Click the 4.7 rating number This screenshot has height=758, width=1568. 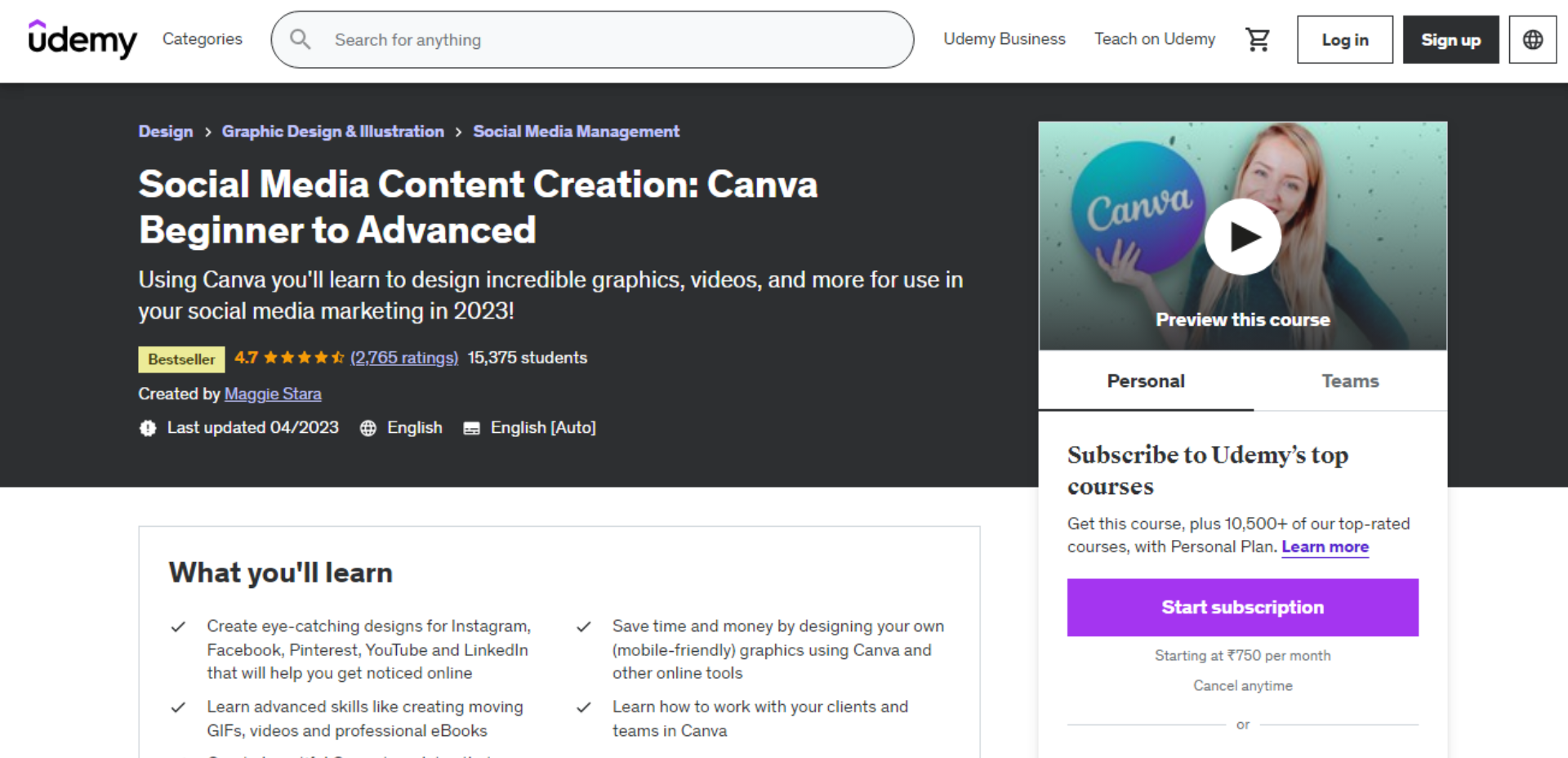(x=246, y=358)
